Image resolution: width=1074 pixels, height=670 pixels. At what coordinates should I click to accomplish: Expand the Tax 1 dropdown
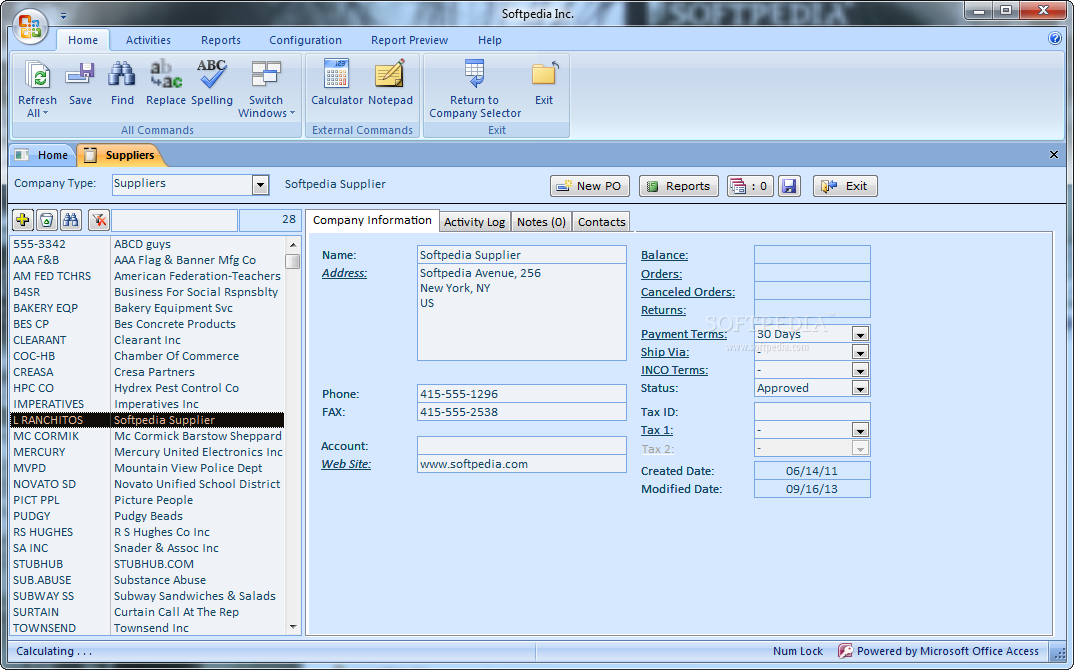pos(860,430)
